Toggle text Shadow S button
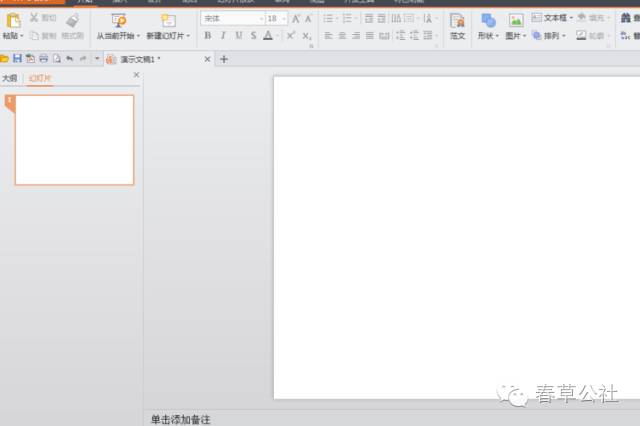 (253, 36)
